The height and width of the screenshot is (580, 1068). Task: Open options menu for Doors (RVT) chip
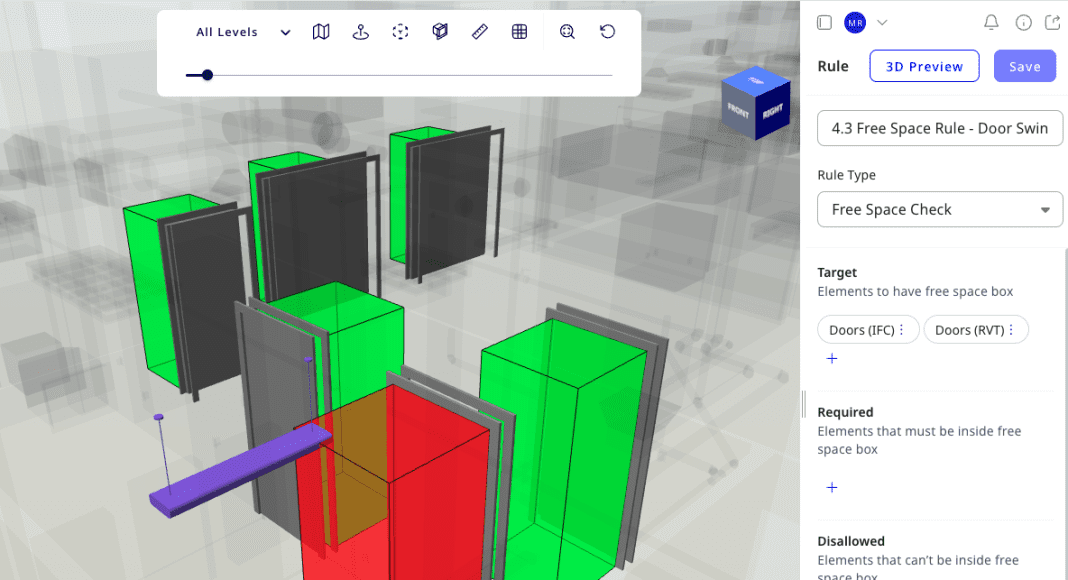coord(1010,330)
